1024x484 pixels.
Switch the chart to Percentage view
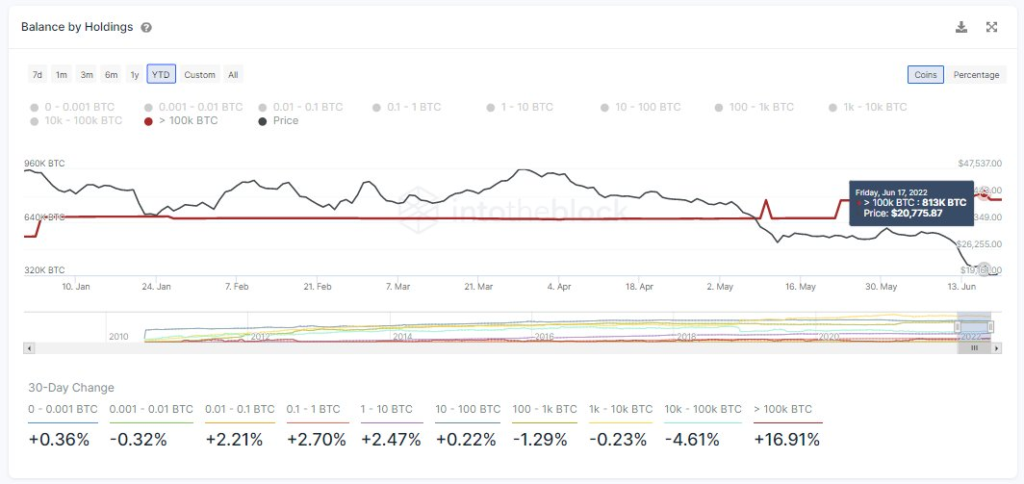976,74
